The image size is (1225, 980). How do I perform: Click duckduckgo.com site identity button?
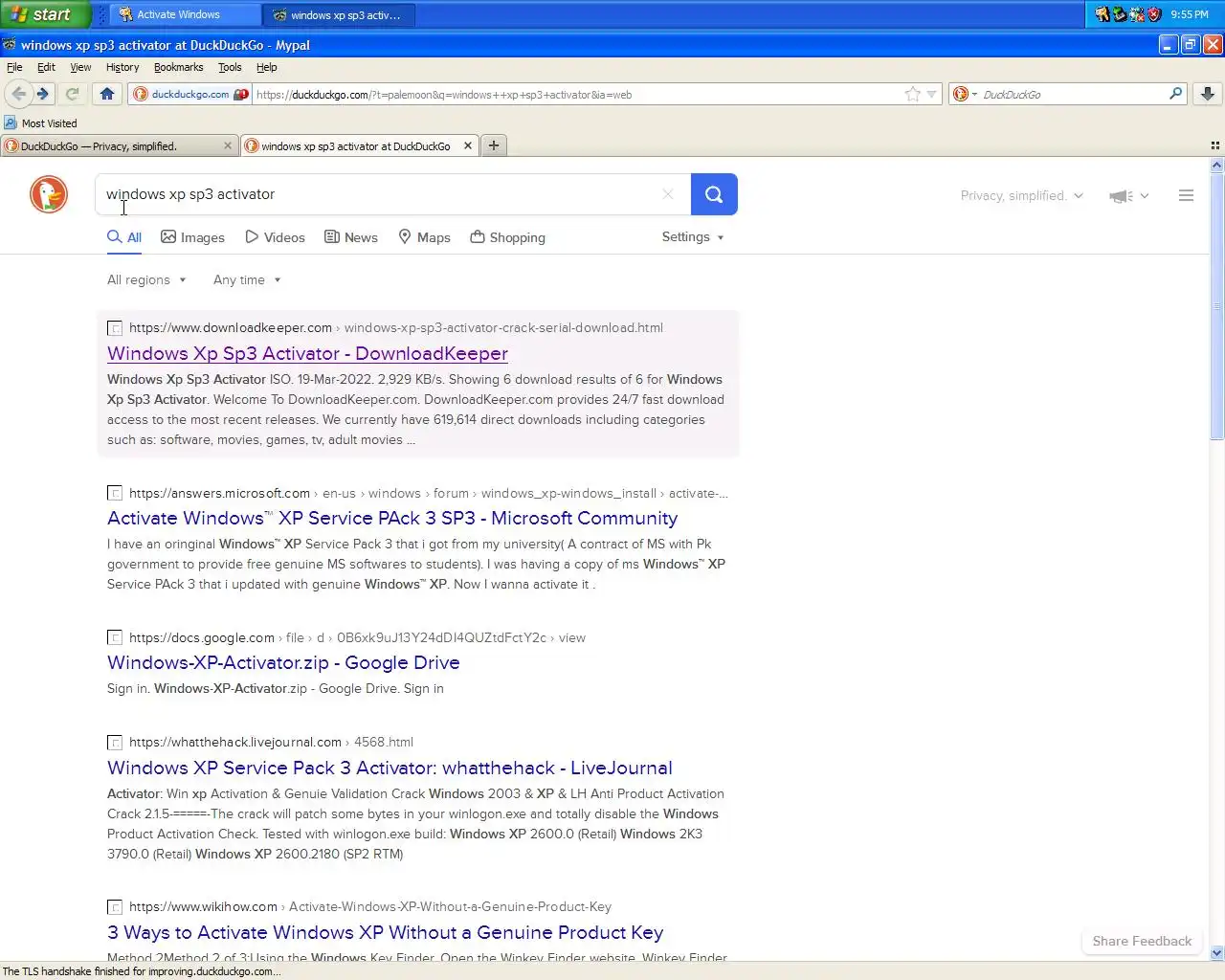pyautogui.click(x=190, y=94)
